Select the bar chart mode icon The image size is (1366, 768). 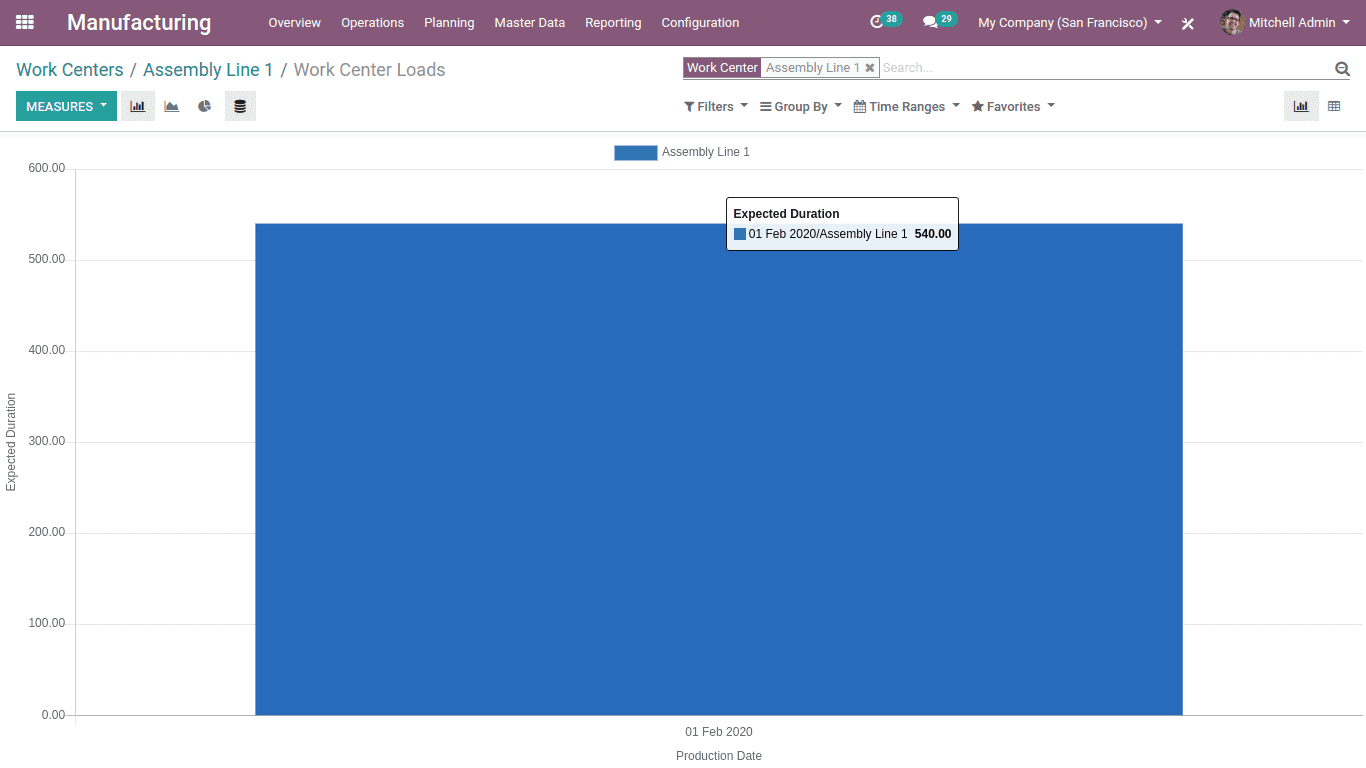coord(138,106)
